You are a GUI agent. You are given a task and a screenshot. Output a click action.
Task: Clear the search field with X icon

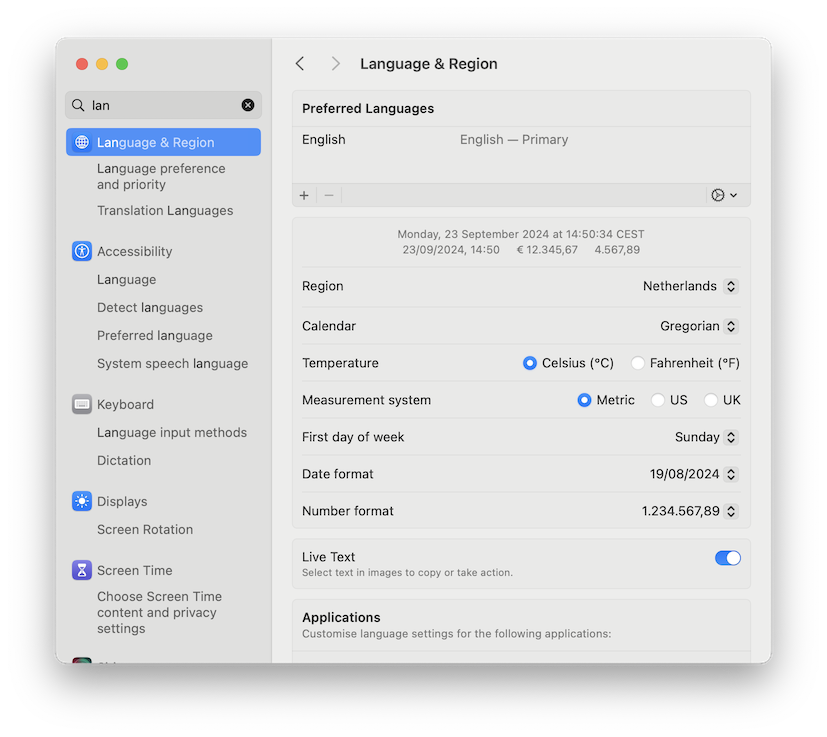[248, 105]
